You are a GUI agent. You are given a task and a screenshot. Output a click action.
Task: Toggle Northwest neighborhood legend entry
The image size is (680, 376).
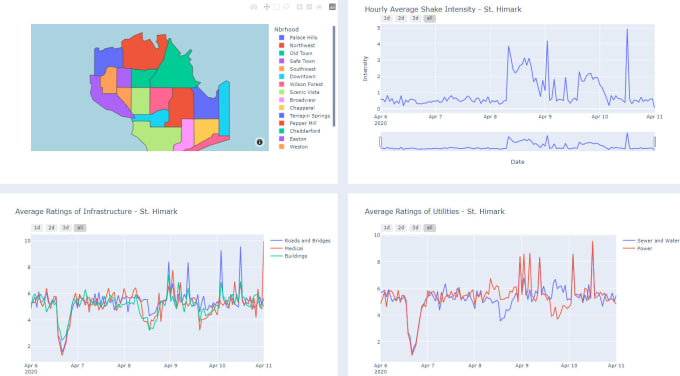coord(297,46)
